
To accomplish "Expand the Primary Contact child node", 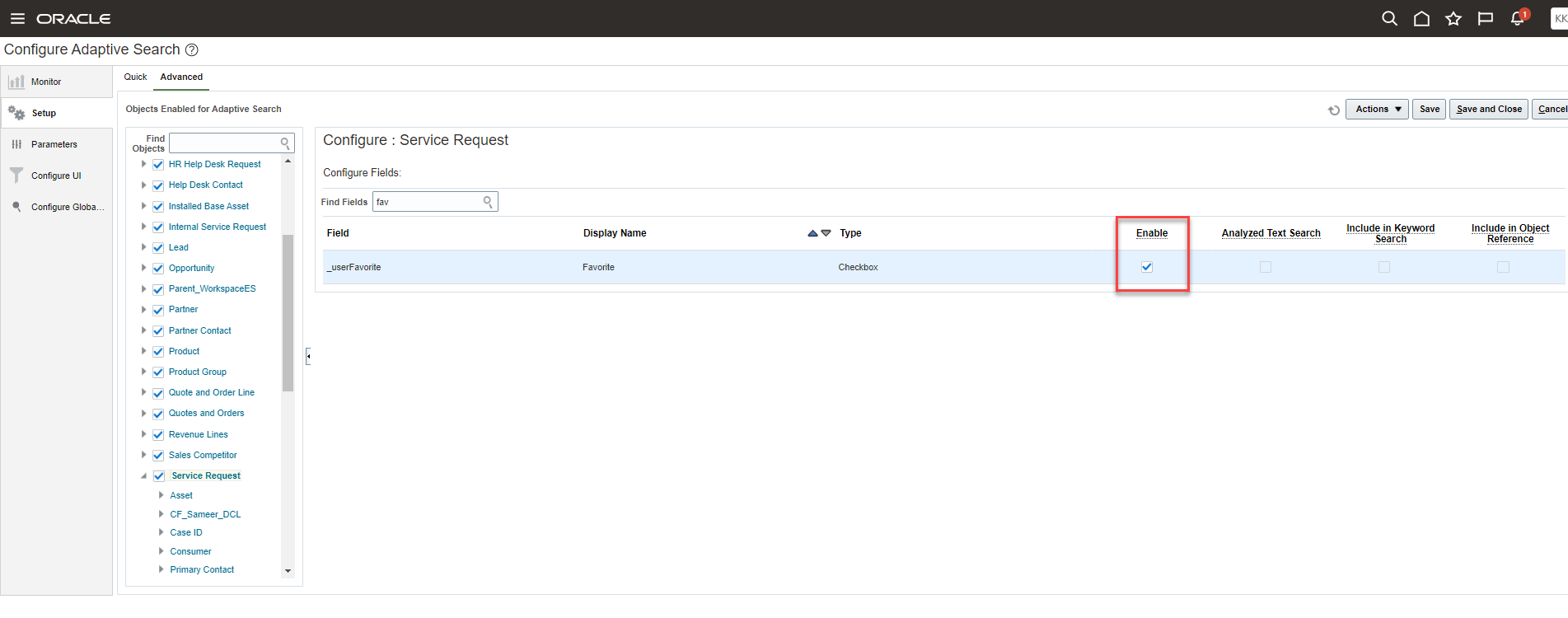I will 161,569.
